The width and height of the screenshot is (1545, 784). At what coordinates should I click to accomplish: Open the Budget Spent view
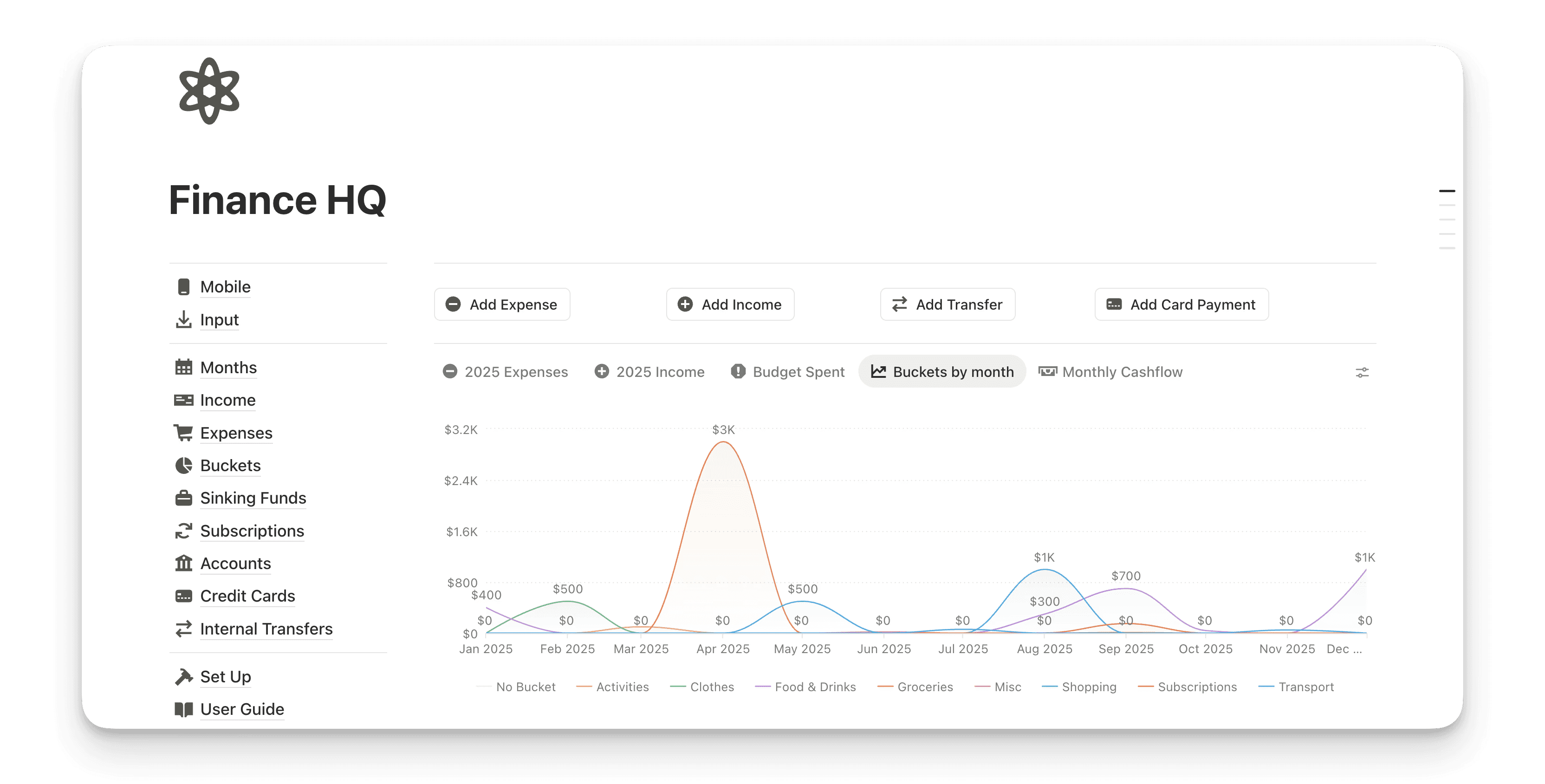[x=787, y=372]
